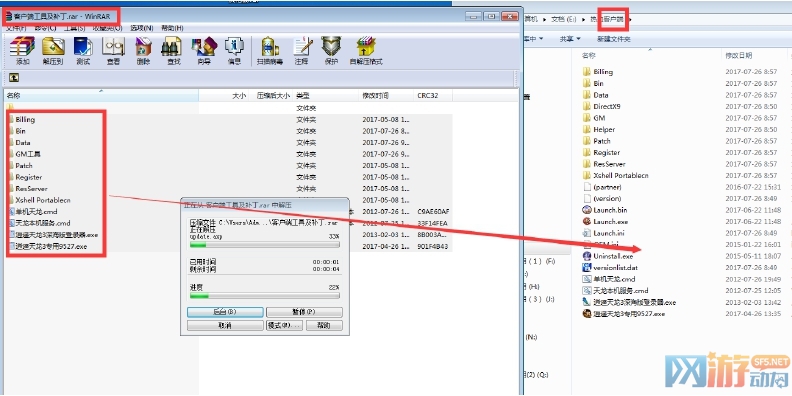
Task: Click the up-one-level icon below WinRAR toolbar
Action: click(14, 78)
